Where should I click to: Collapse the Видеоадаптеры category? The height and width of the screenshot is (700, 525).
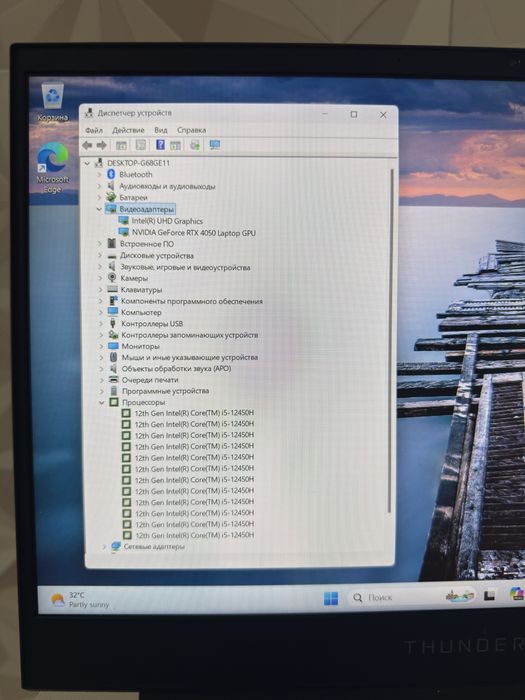coord(99,209)
